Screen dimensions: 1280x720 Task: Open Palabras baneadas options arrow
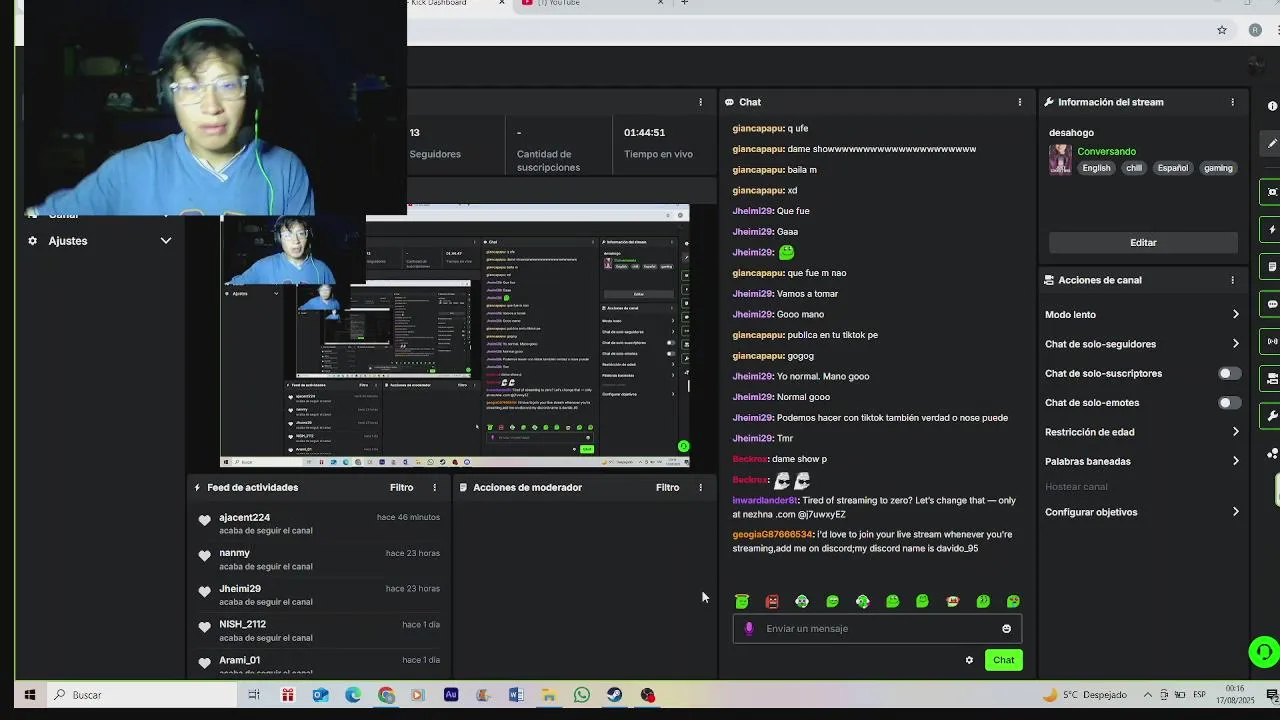click(x=1235, y=462)
